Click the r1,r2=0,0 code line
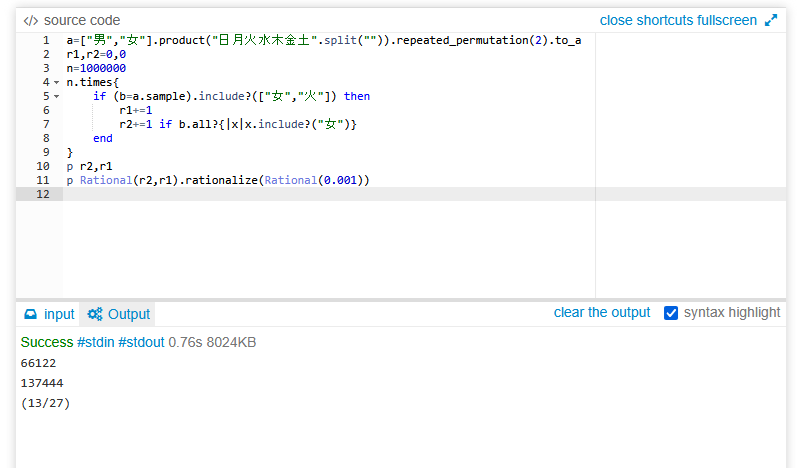The width and height of the screenshot is (797, 468). tap(96, 54)
